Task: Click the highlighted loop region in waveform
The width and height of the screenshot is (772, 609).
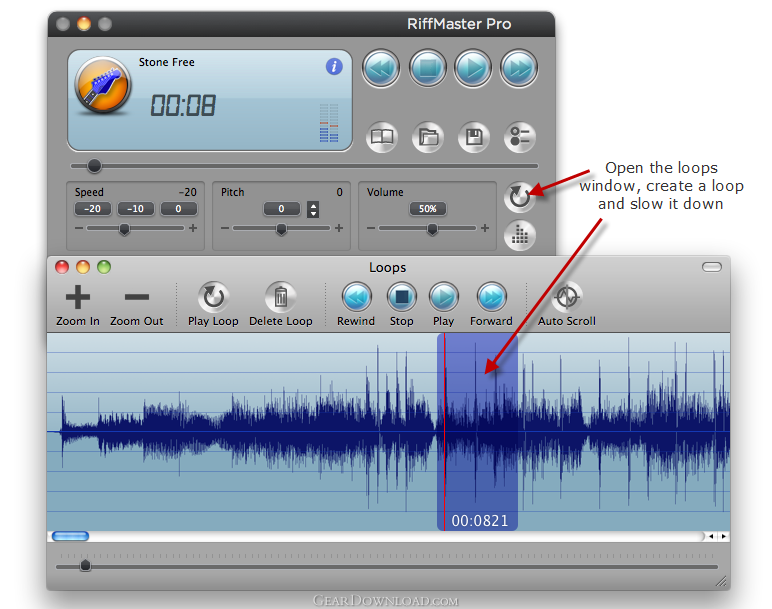Action: click(477, 432)
